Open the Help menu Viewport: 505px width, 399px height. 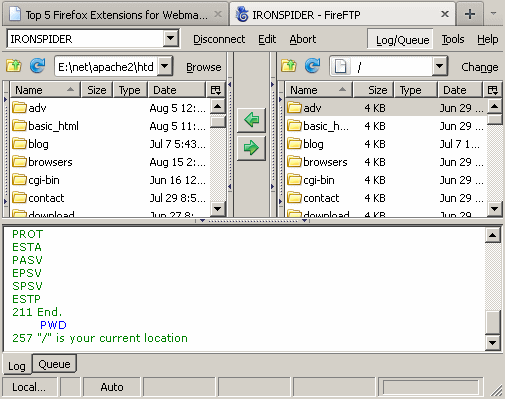point(488,39)
